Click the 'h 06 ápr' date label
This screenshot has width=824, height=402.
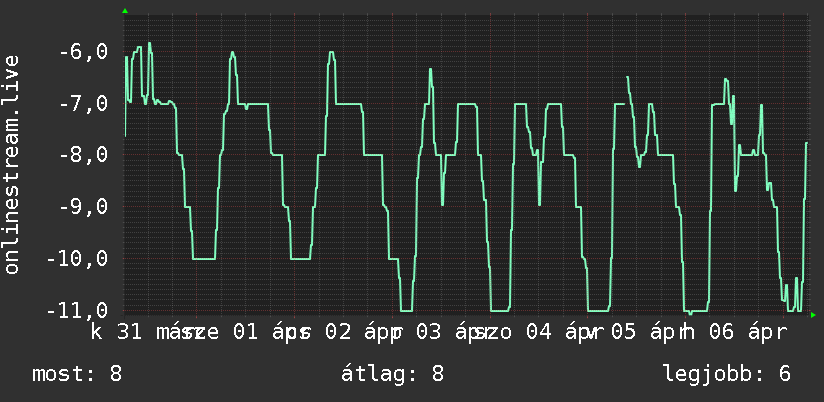[733, 333]
